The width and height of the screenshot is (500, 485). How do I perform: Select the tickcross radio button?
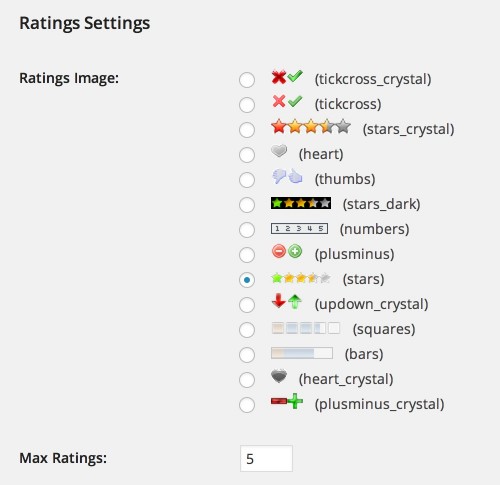tap(247, 105)
